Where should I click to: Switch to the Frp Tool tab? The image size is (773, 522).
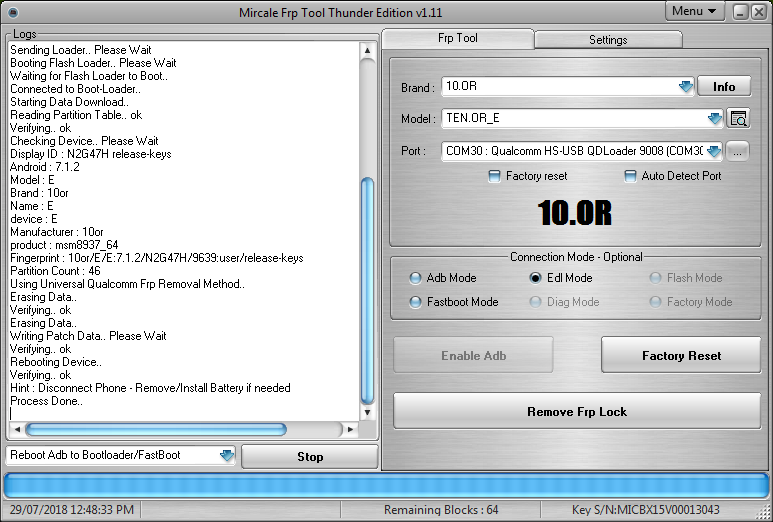[x=457, y=38]
